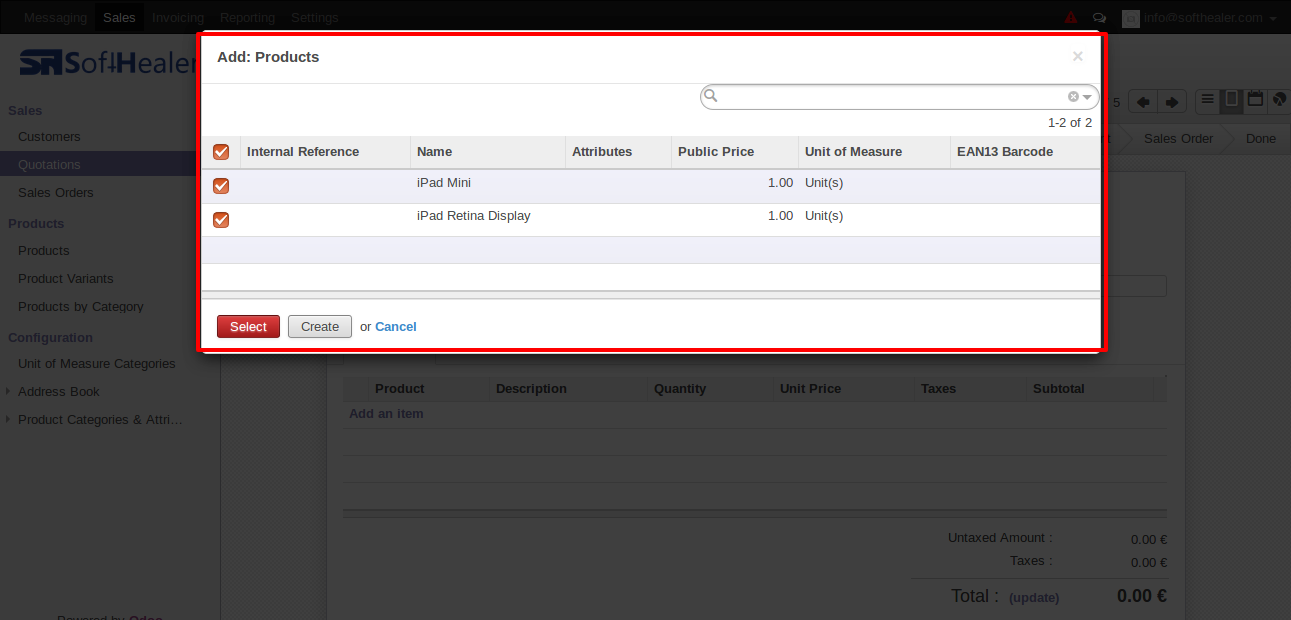Click iPad Retina Display product name

[474, 216]
